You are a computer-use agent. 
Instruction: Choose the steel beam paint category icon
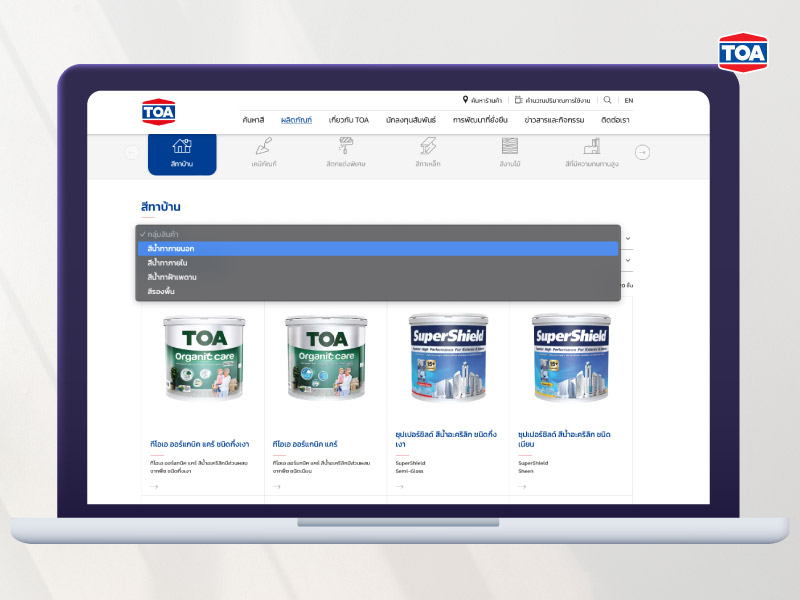428,147
